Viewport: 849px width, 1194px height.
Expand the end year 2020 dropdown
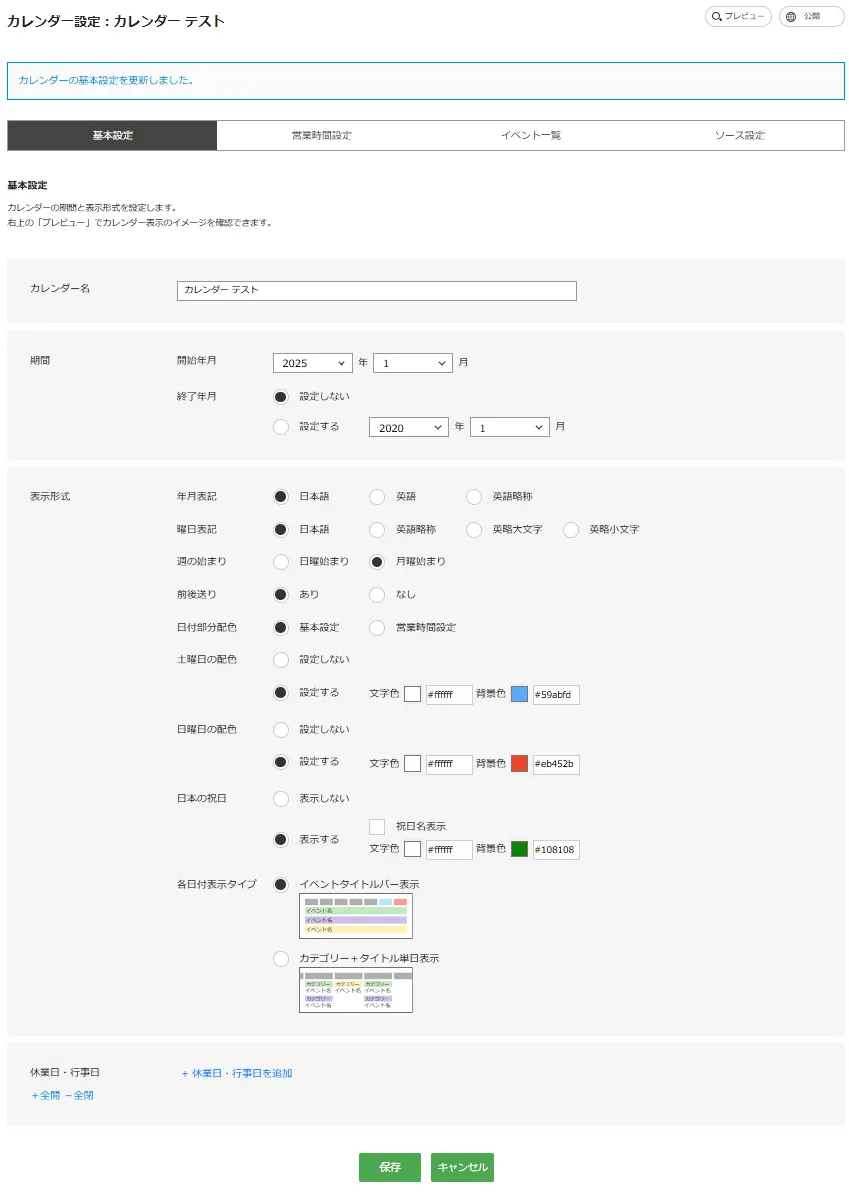408,428
